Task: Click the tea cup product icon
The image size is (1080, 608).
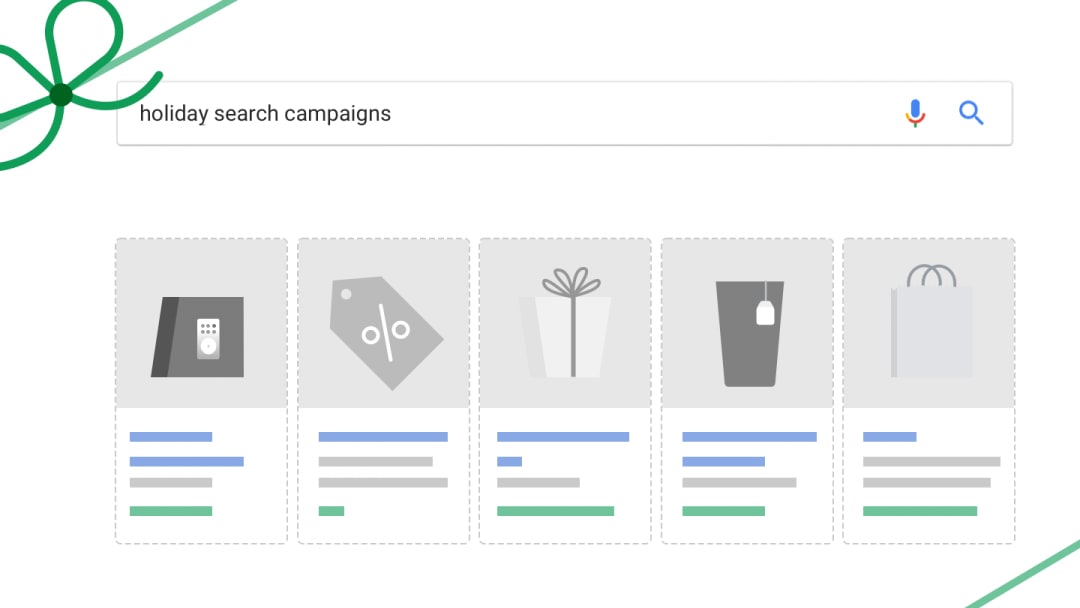Action: tap(750, 332)
